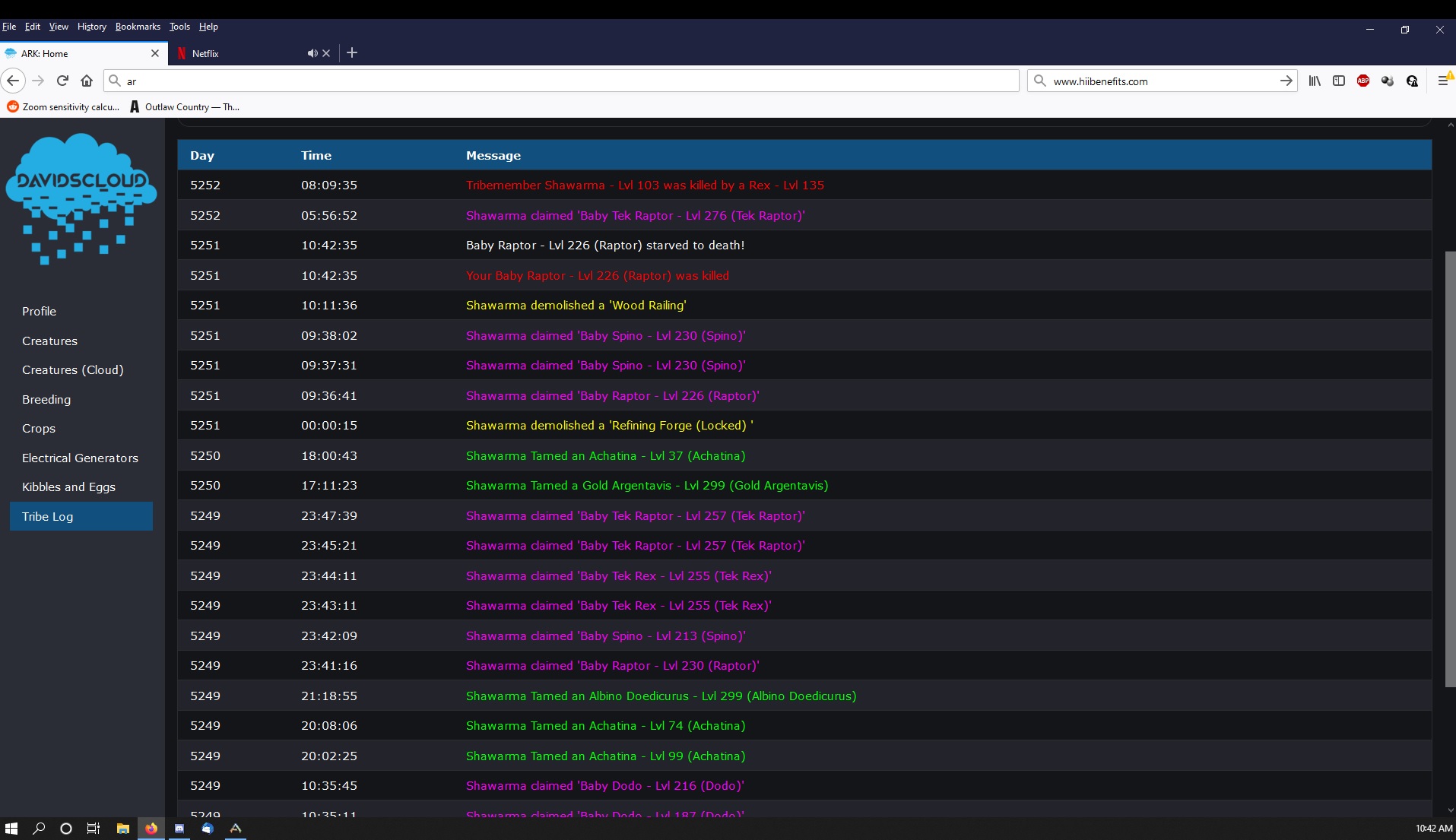
Task: Open the Bookmarks menu
Action: (x=138, y=27)
